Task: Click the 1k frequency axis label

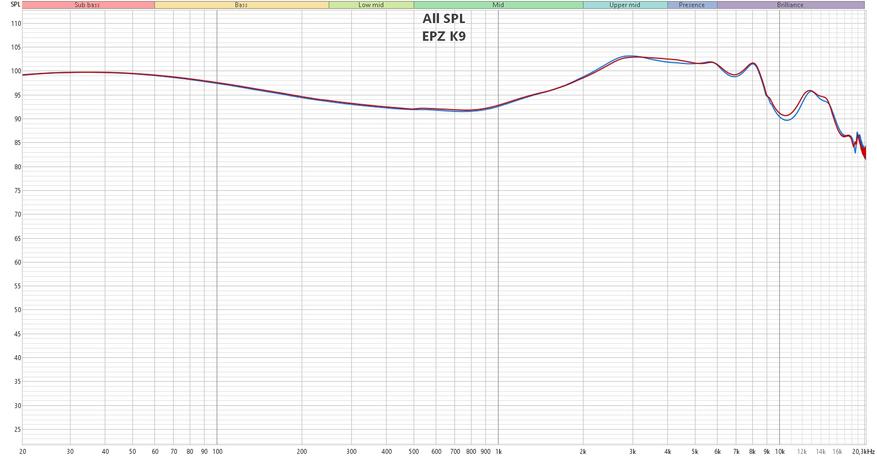Action: point(499,451)
